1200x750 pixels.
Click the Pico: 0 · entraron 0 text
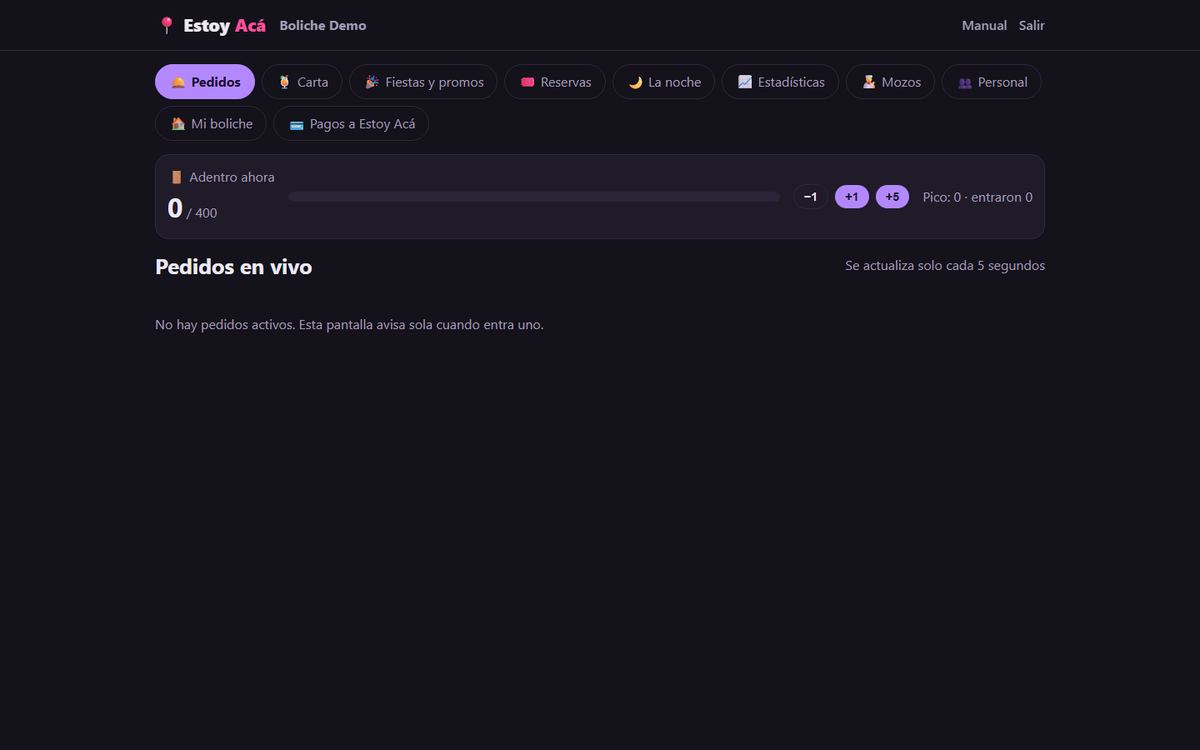point(977,197)
